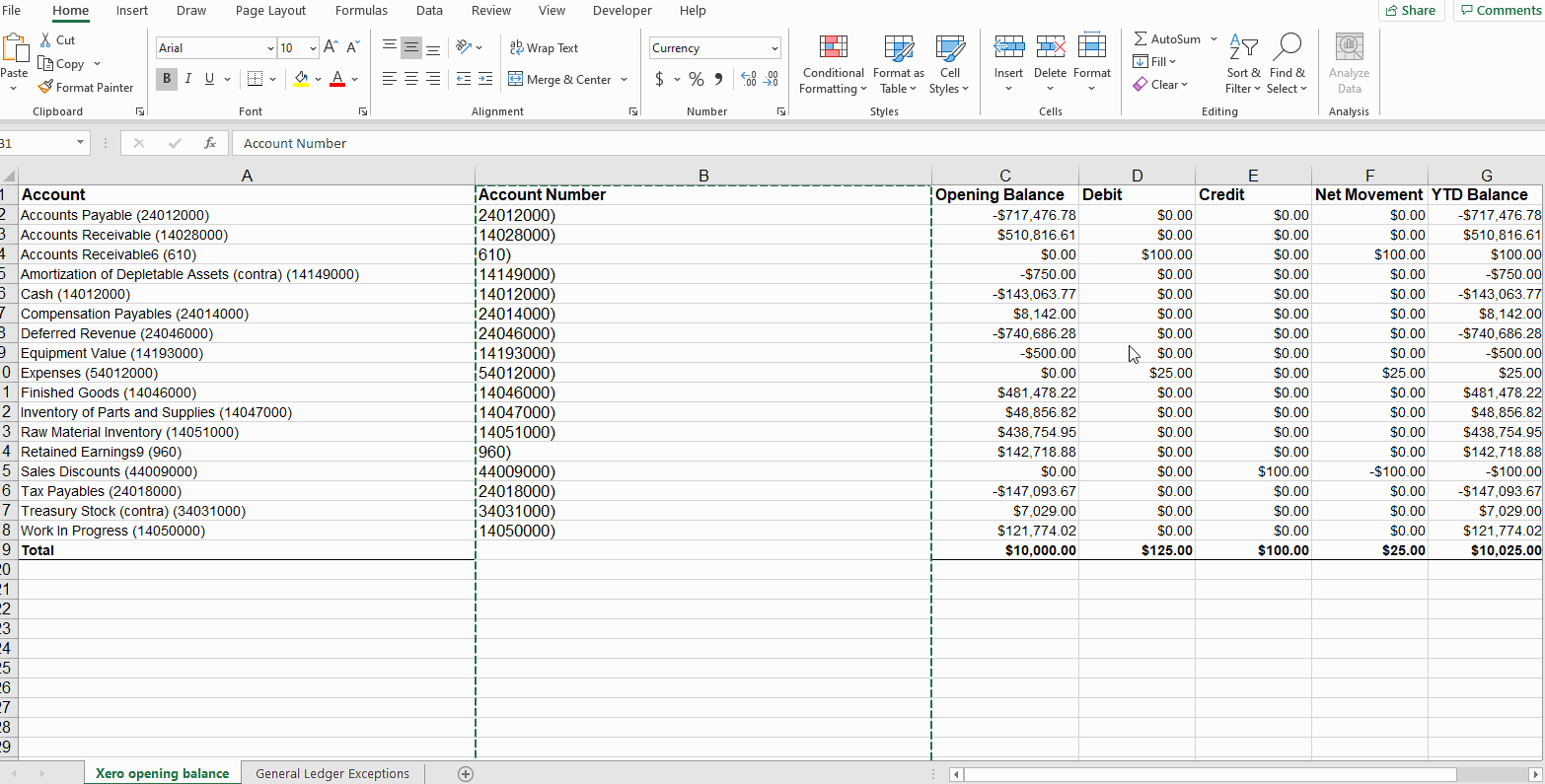This screenshot has height=784, width=1545.
Task: Click the Delete cells icon
Action: 1050,46
